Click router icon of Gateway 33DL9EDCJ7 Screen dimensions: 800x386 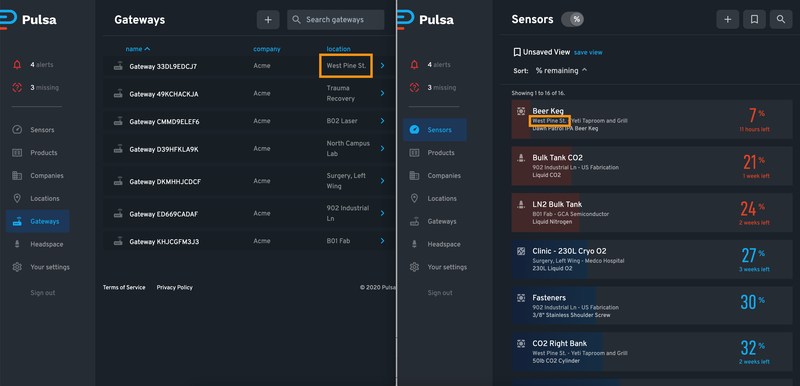click(x=118, y=66)
